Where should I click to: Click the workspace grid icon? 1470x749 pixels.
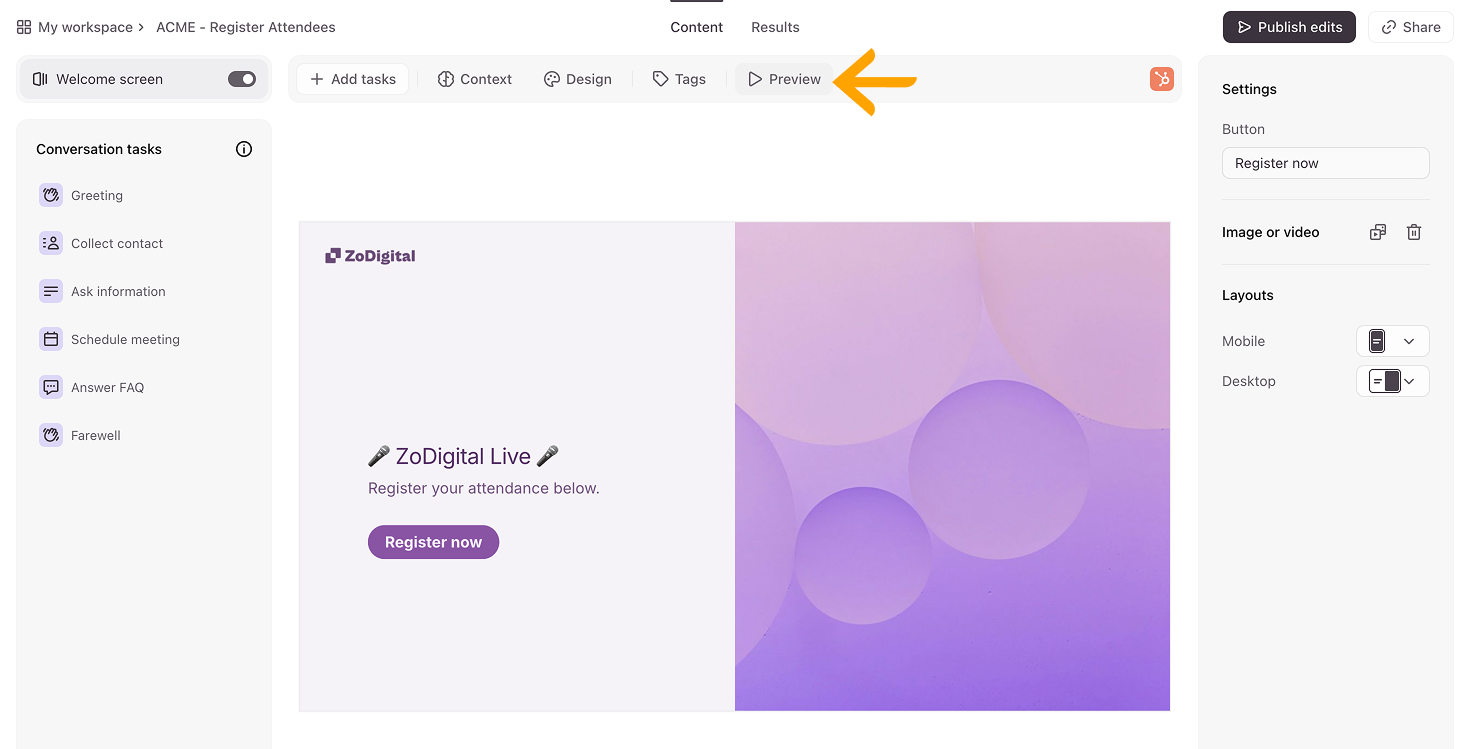[24, 27]
